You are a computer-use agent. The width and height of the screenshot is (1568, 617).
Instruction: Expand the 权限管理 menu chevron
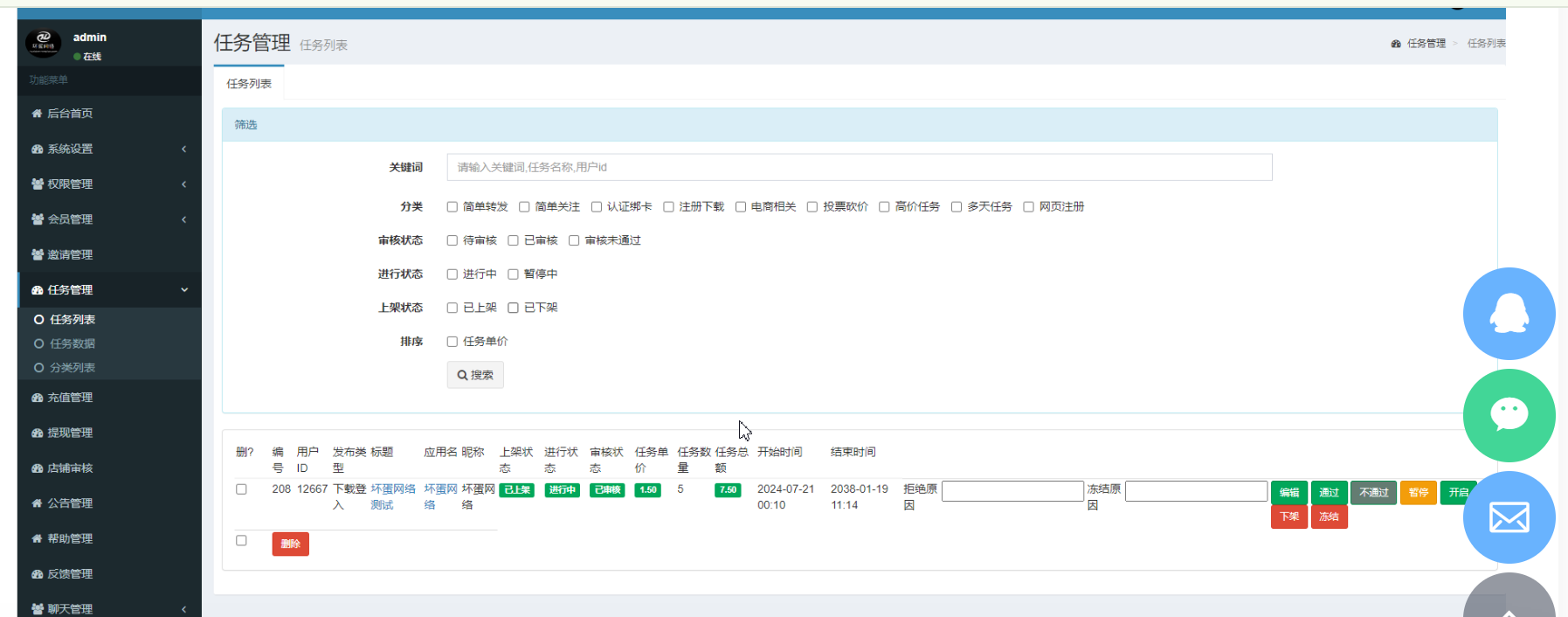pos(184,184)
